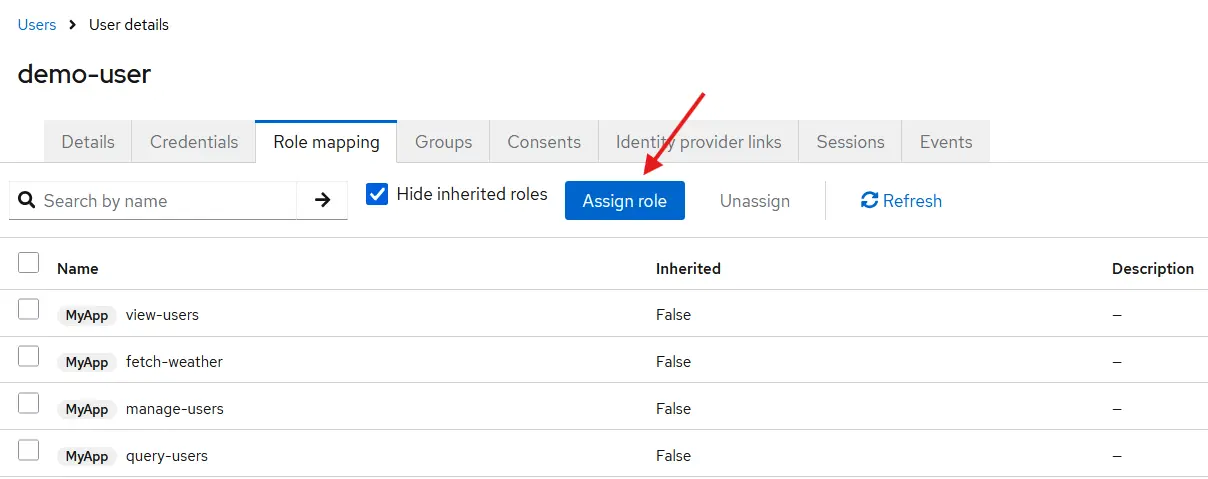Switch to the Sessions tab
Screen dimensions: 1208x479
850,142
